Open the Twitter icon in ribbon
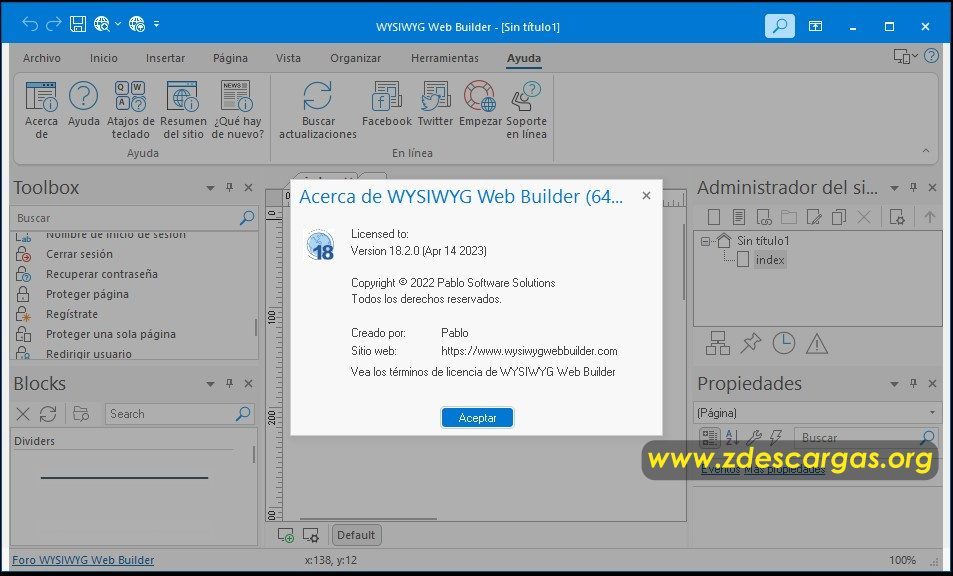The height and width of the screenshot is (576, 953). point(435,97)
